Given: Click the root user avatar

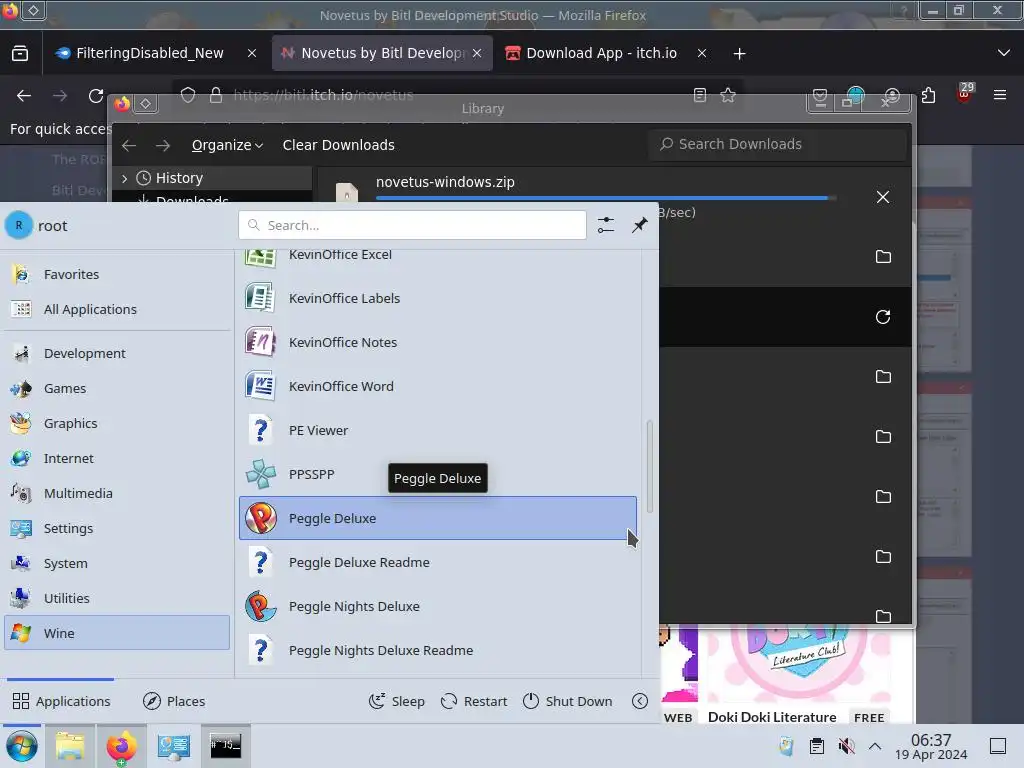Looking at the screenshot, I should coord(19,225).
